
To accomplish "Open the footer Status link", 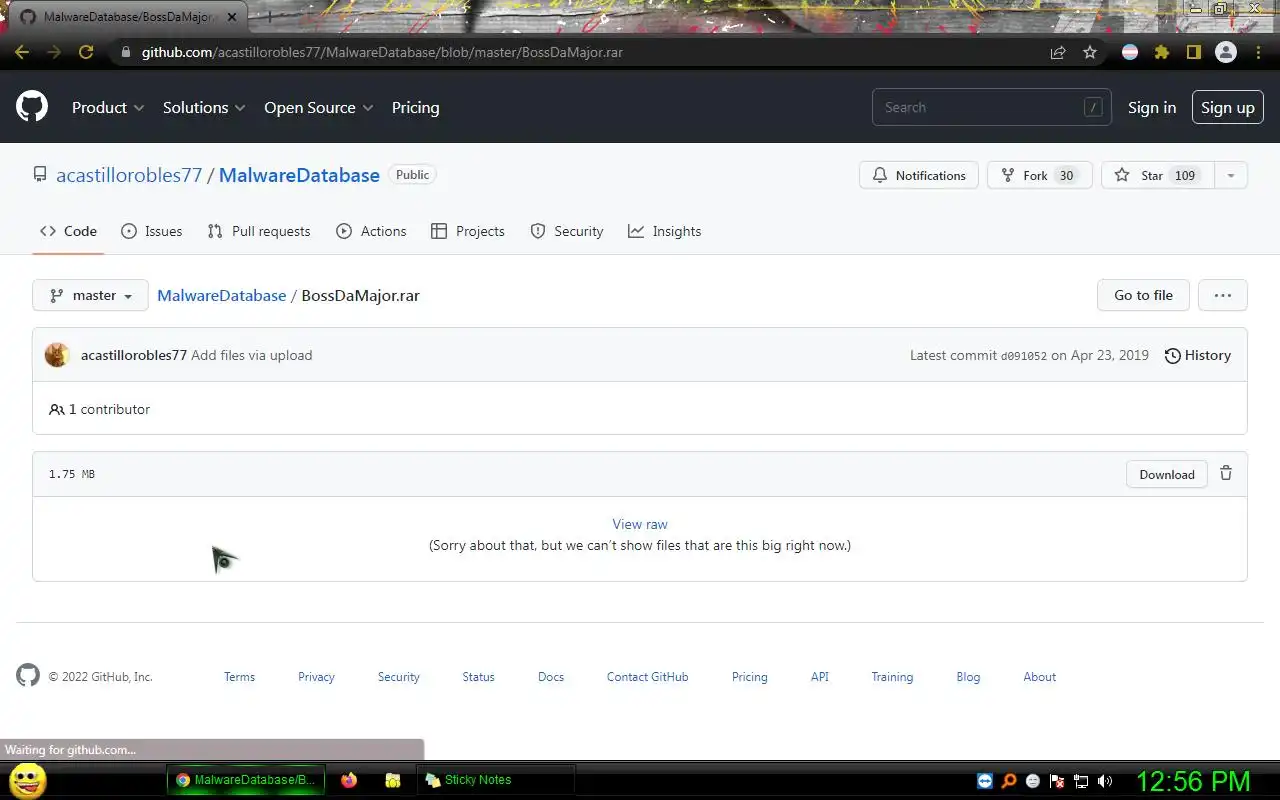I will tap(478, 677).
